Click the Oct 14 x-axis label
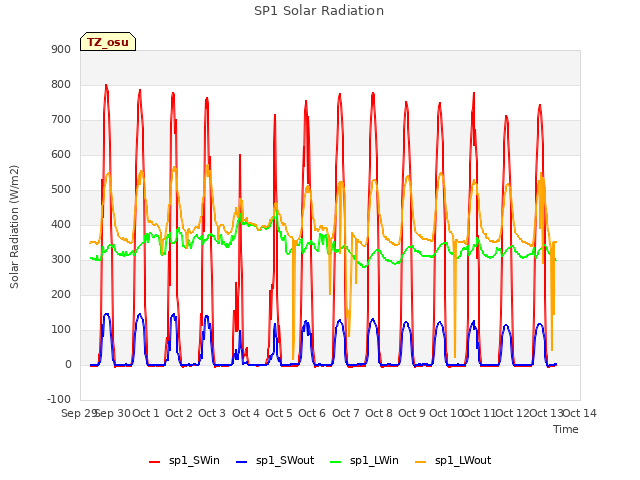 click(x=580, y=413)
